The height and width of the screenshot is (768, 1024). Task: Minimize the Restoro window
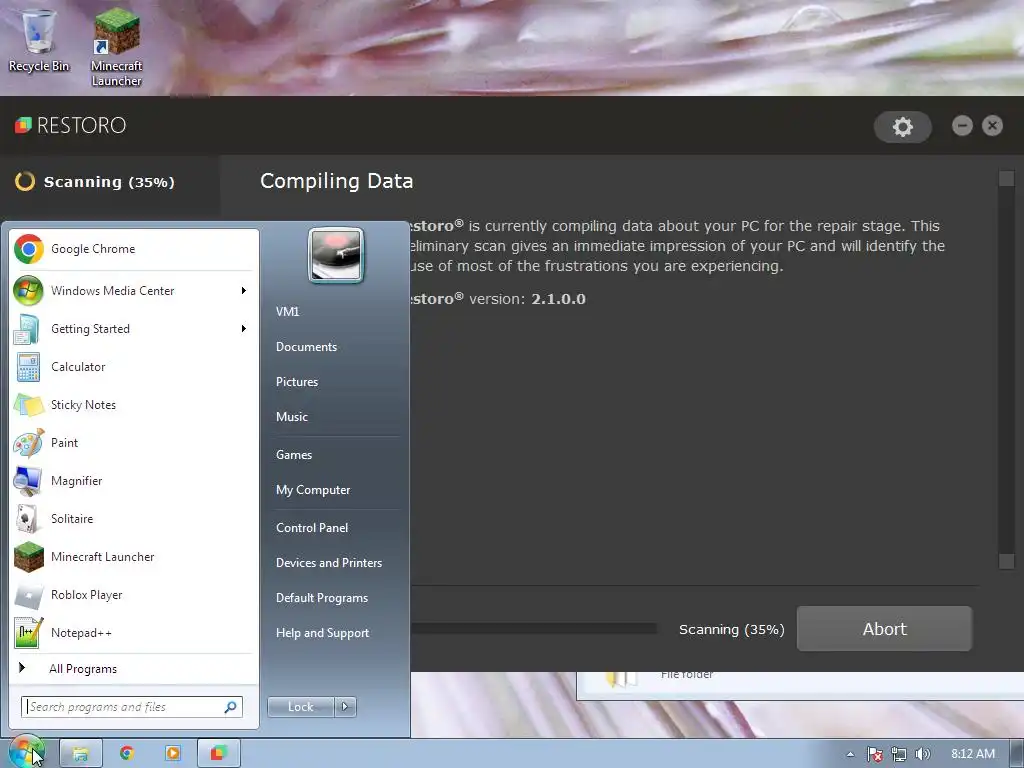click(962, 125)
